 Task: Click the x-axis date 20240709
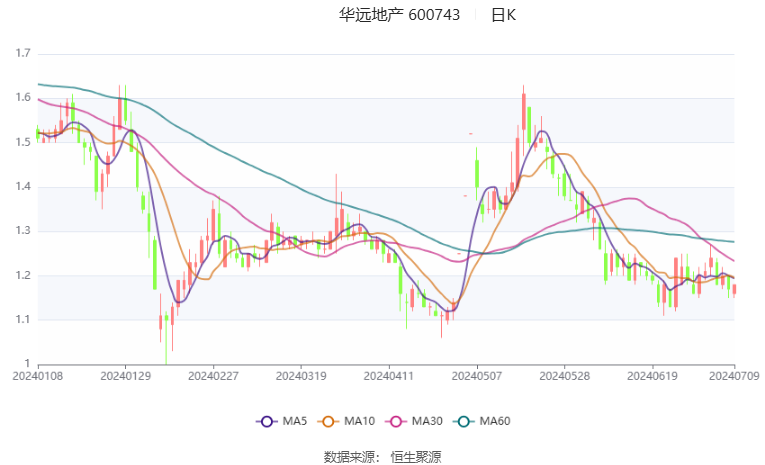734,376
